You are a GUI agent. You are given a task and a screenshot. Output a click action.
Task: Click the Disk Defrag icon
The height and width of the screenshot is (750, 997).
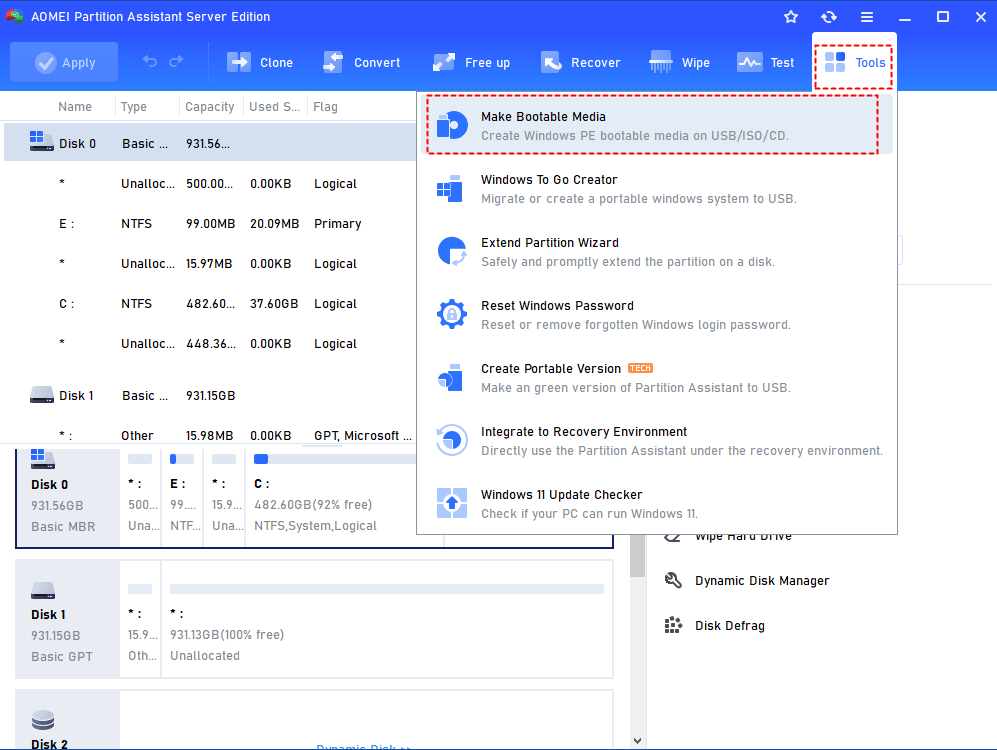673,625
